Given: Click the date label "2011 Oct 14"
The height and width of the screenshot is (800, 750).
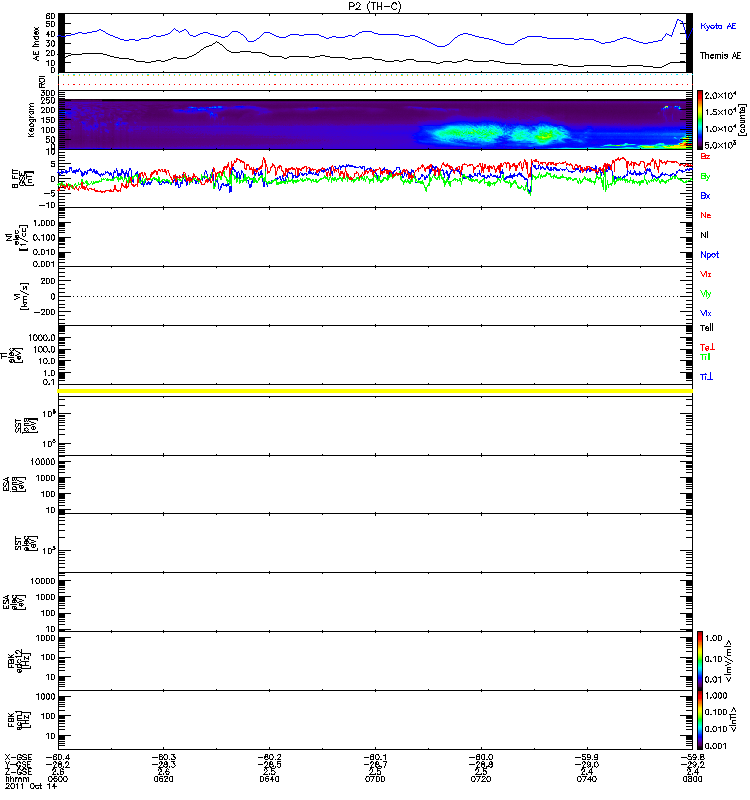Looking at the screenshot, I should (x=30, y=786).
